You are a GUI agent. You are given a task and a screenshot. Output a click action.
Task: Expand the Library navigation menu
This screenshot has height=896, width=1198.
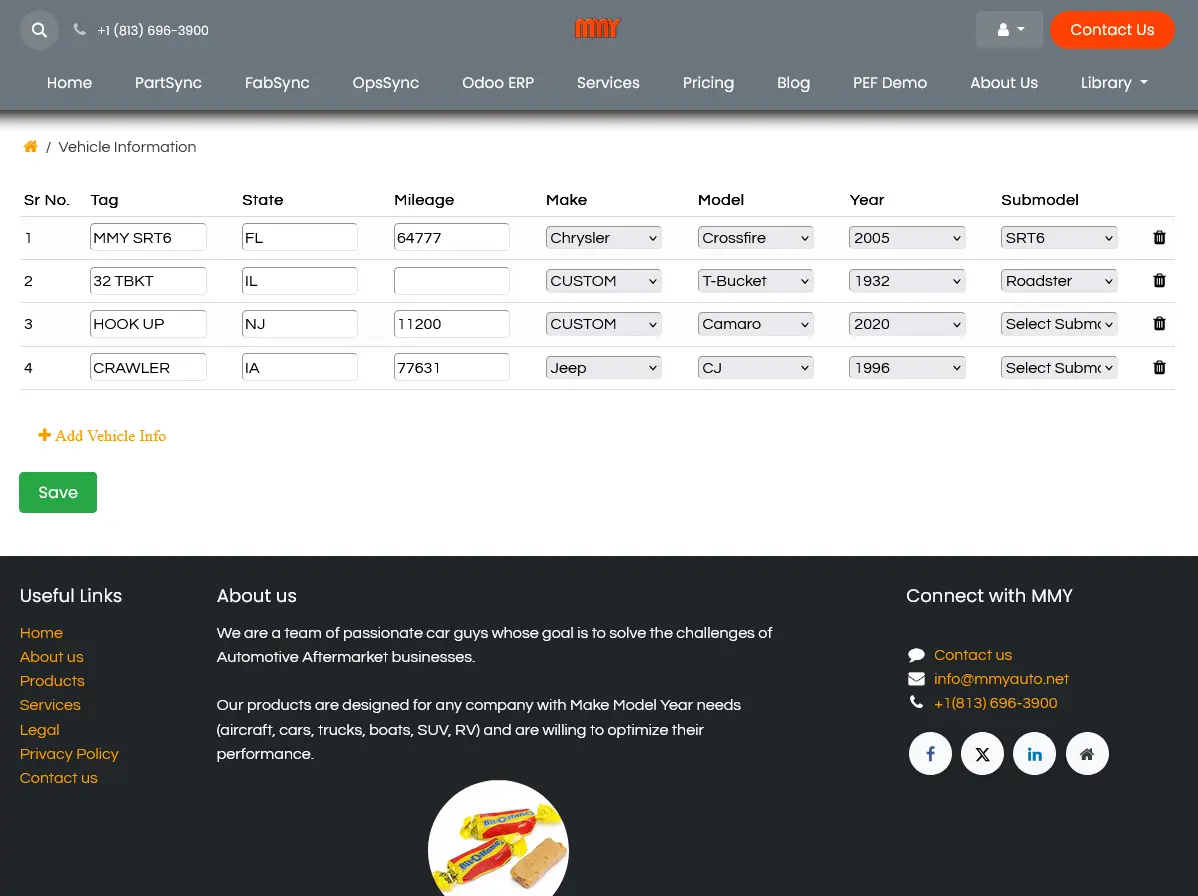1113,83
